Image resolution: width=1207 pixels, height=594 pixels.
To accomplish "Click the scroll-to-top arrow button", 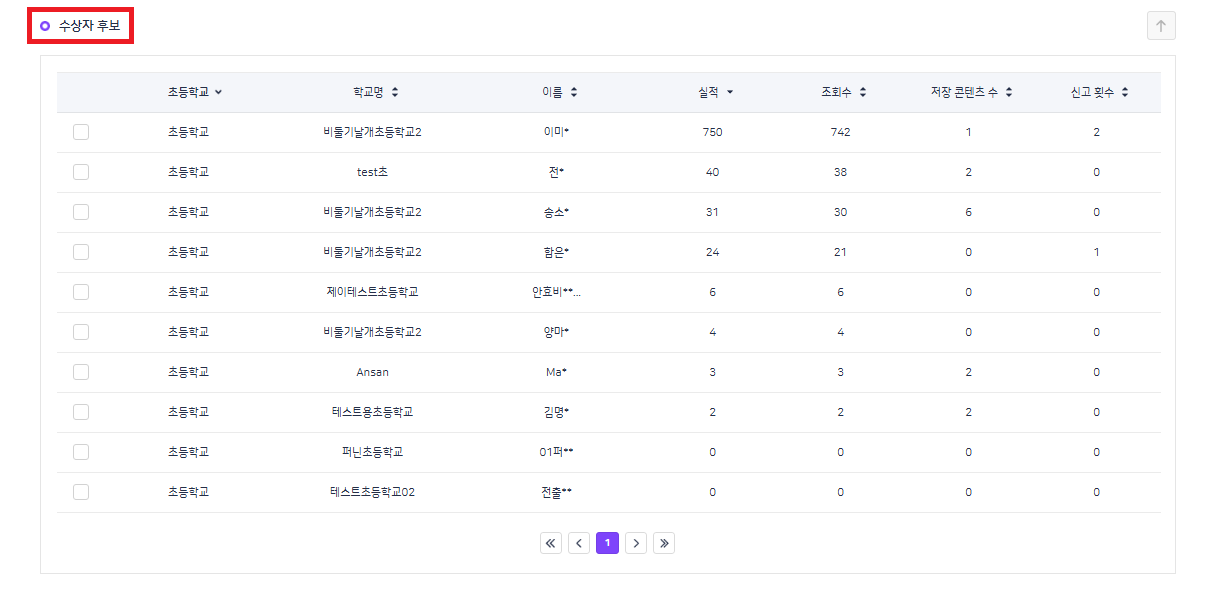I will click(x=1160, y=26).
